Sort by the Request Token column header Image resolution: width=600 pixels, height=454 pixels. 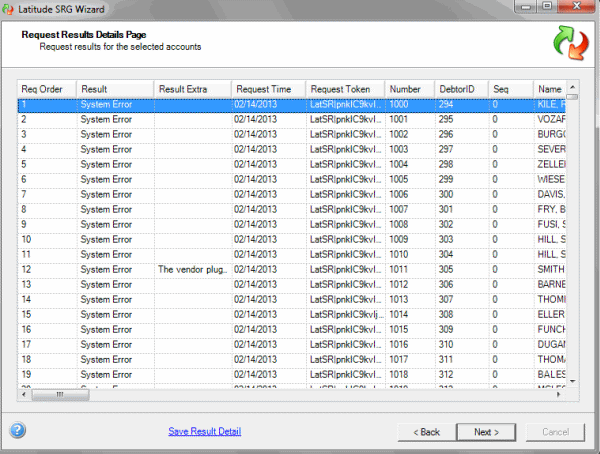[346, 89]
